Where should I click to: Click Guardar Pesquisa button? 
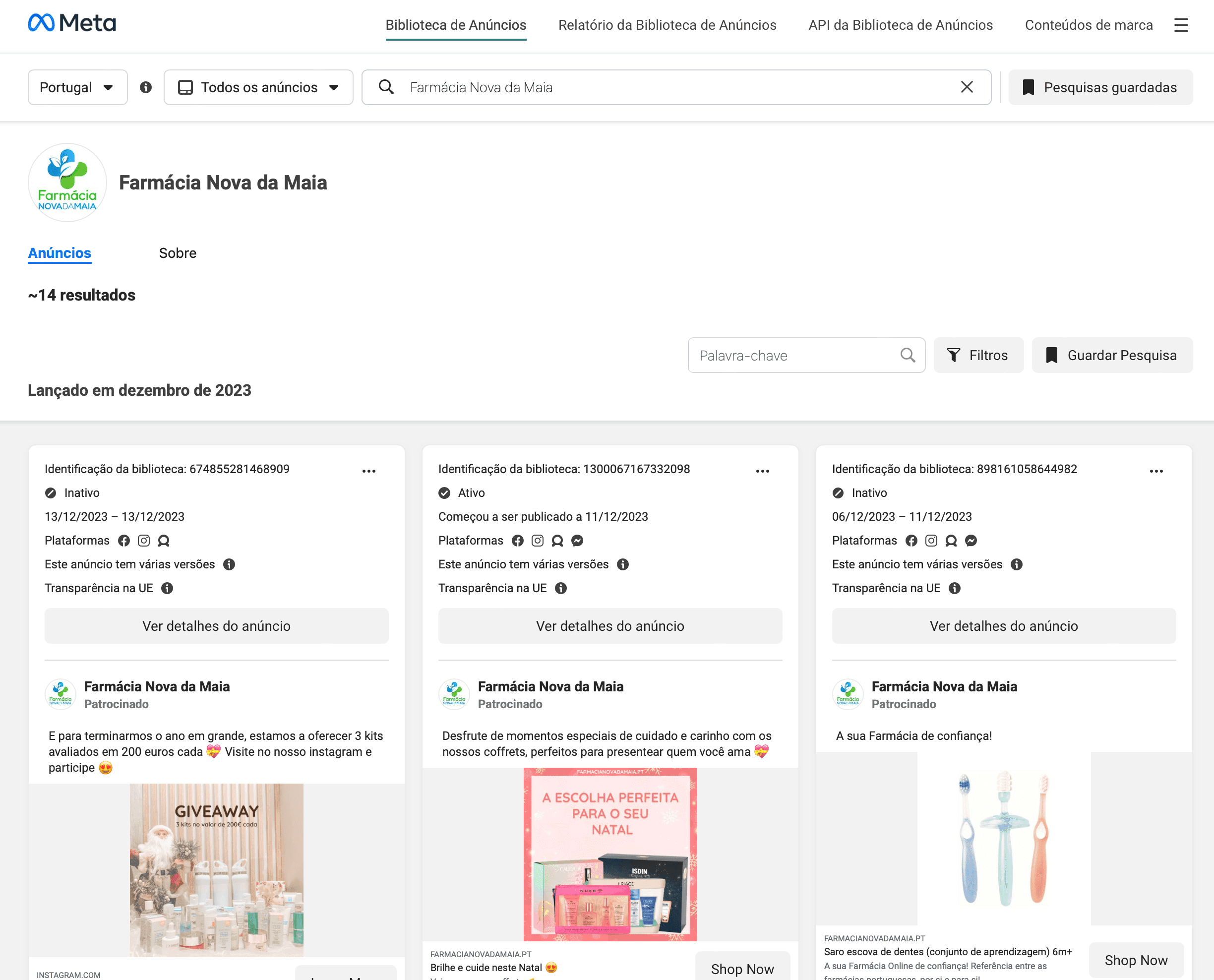point(1112,355)
